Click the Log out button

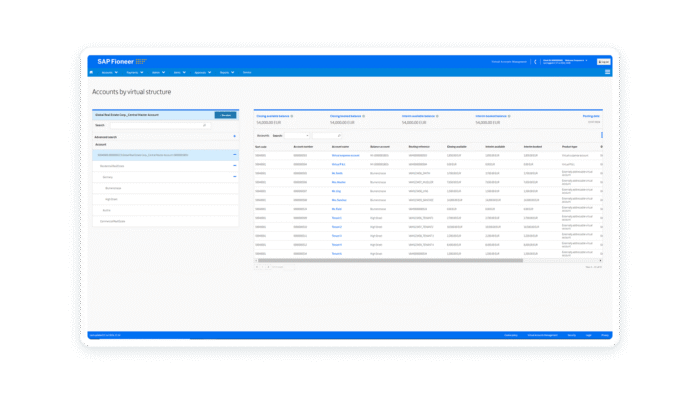(604, 62)
